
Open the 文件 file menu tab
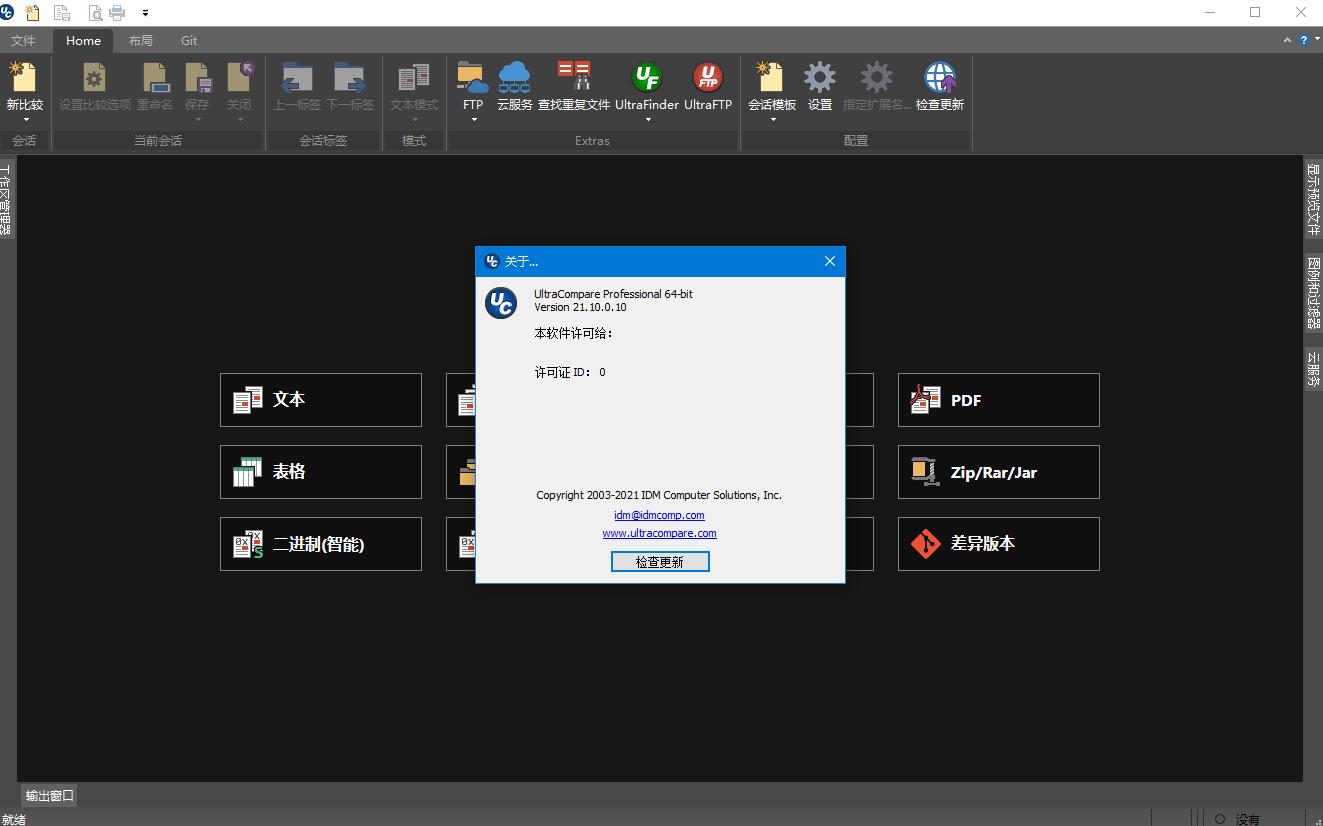[23, 41]
